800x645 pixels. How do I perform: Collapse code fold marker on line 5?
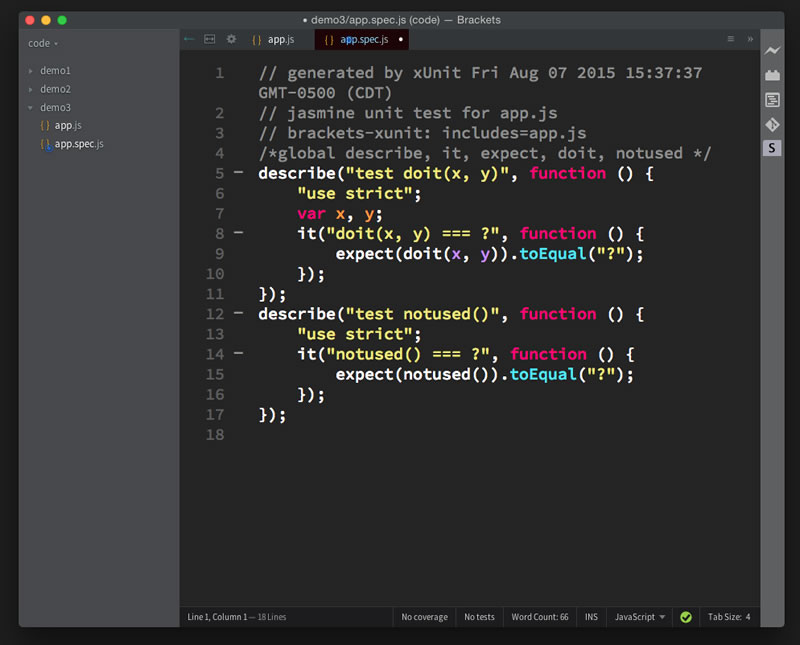click(x=238, y=172)
